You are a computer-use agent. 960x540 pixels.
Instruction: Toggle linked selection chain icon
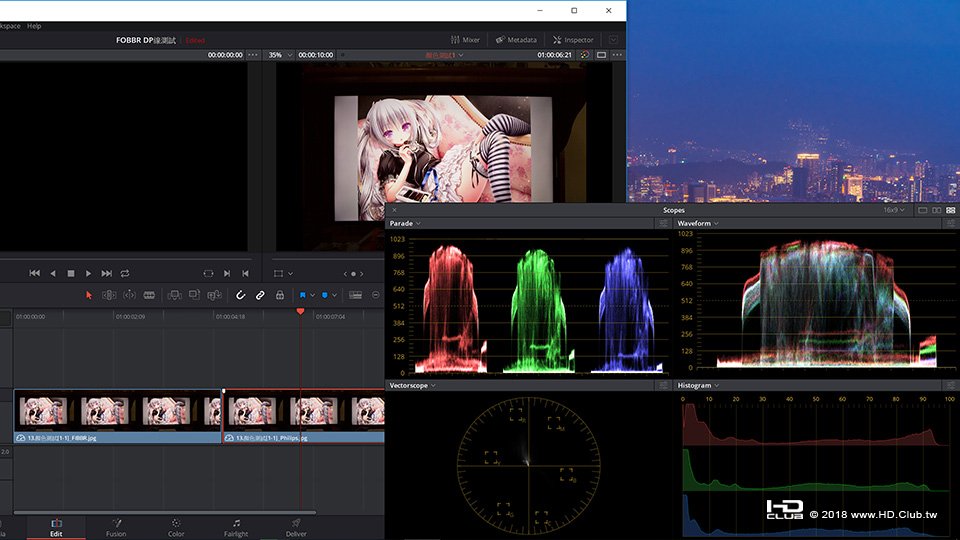(x=260, y=295)
